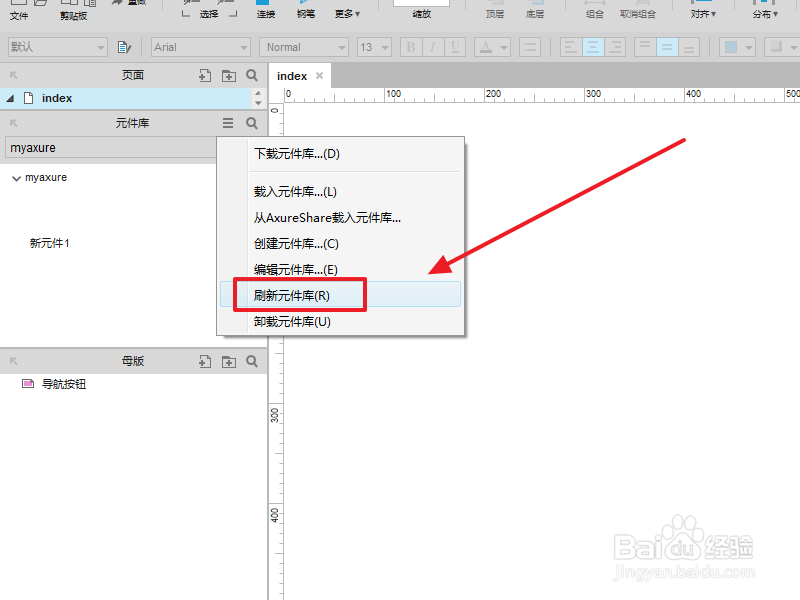800x600 pixels.
Task: Click the 缩放 zoom control
Action: pos(421,10)
